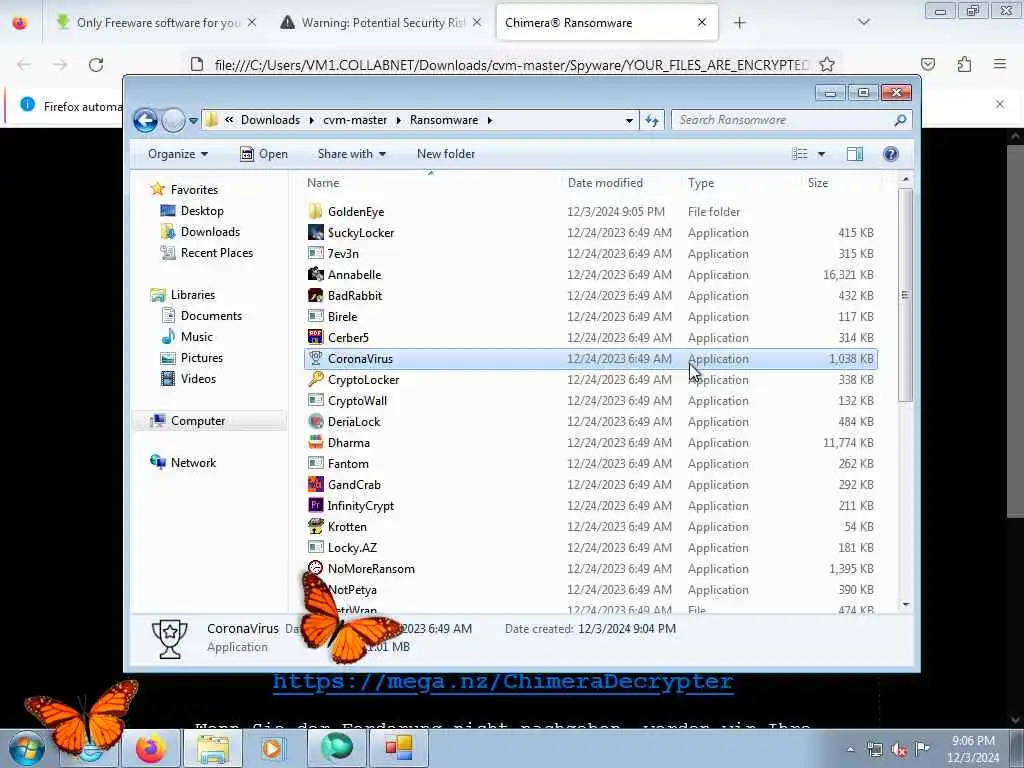Open the GoldenEye folder icon

(x=315, y=211)
